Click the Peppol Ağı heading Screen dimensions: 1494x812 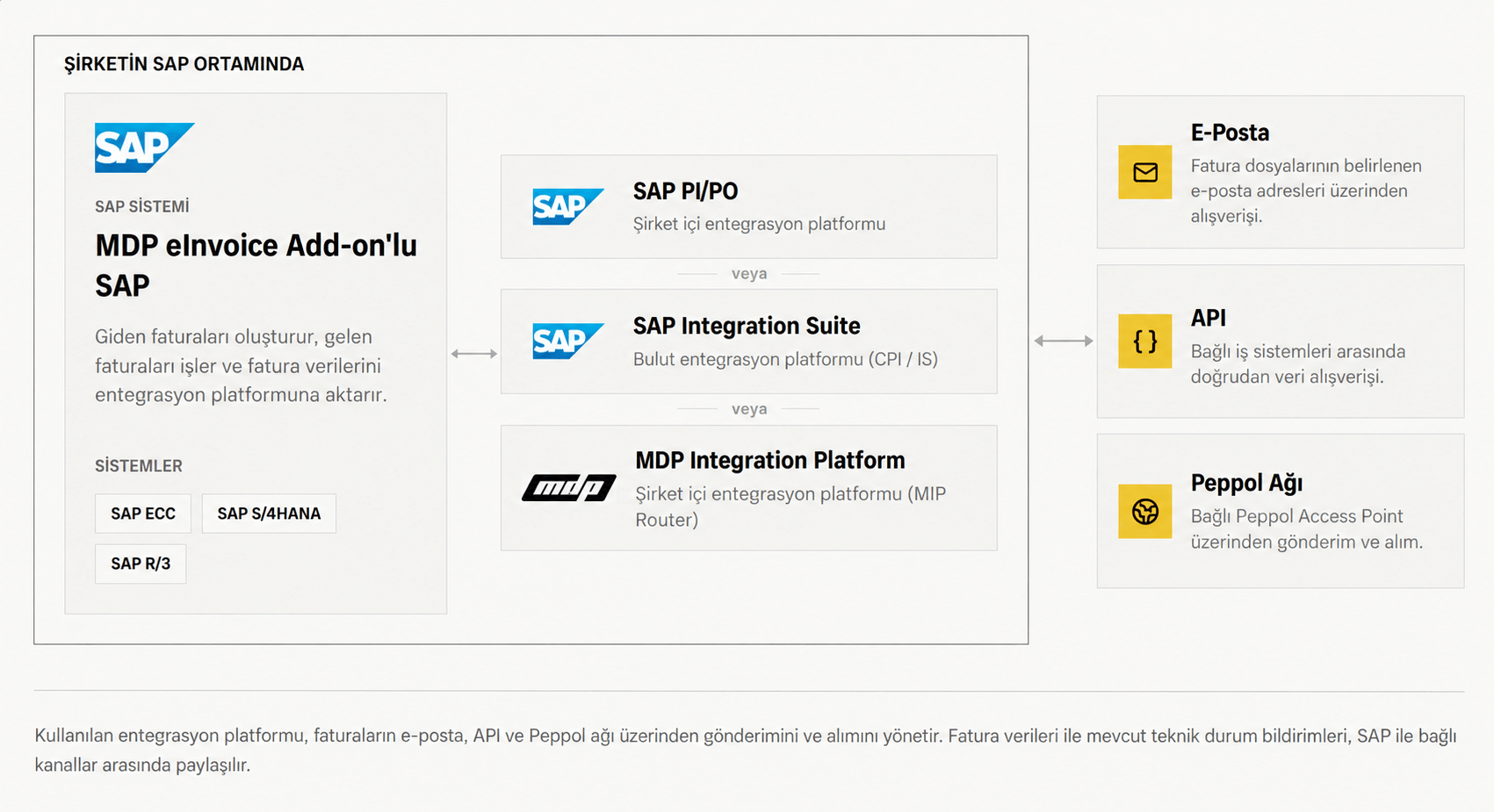click(1246, 483)
